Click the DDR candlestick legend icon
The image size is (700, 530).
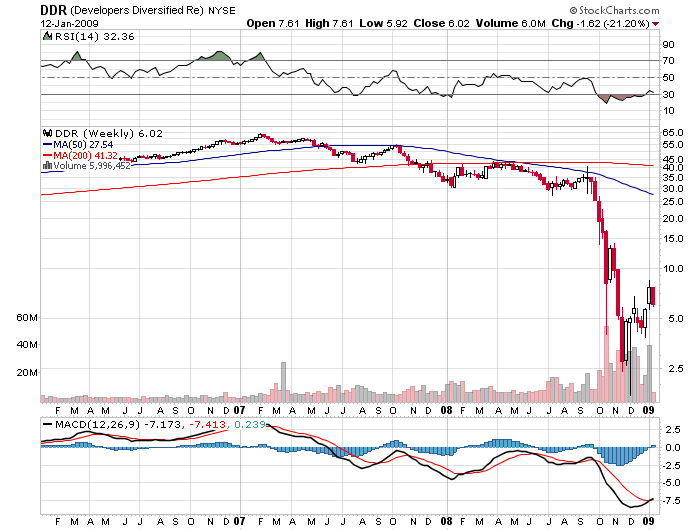click(x=47, y=133)
